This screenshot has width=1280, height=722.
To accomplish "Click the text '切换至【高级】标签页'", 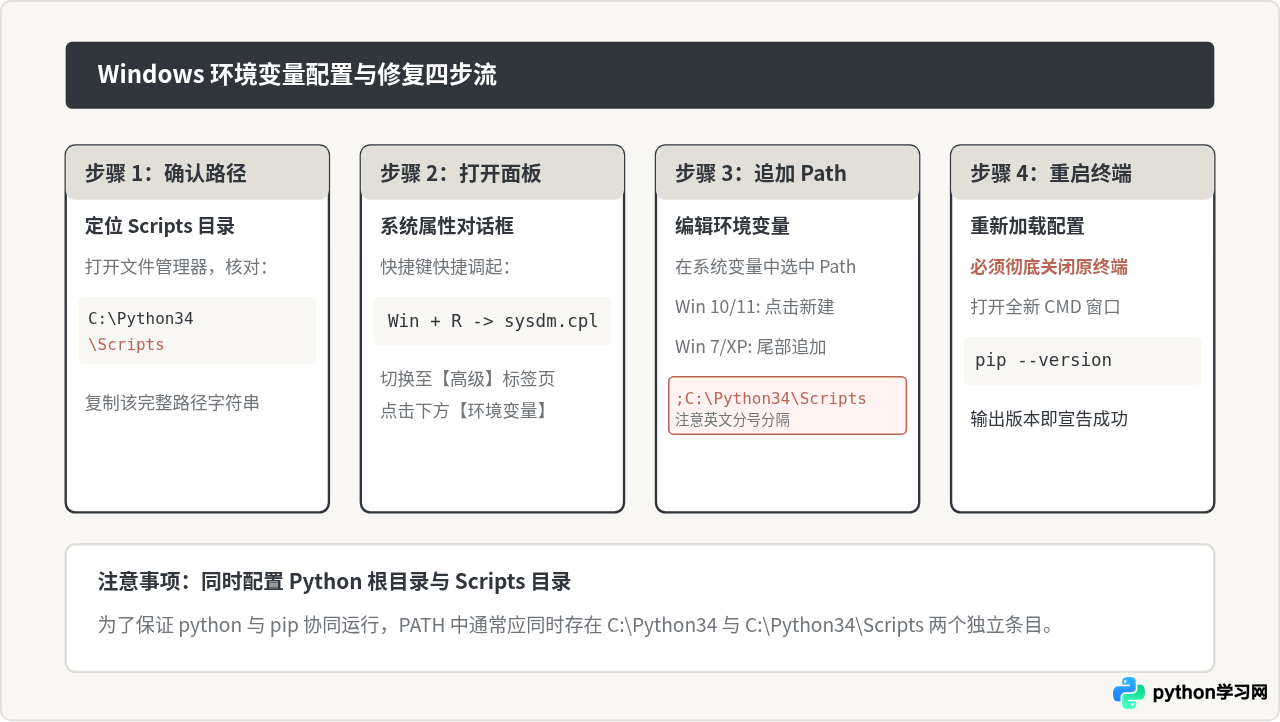I will click(467, 379).
